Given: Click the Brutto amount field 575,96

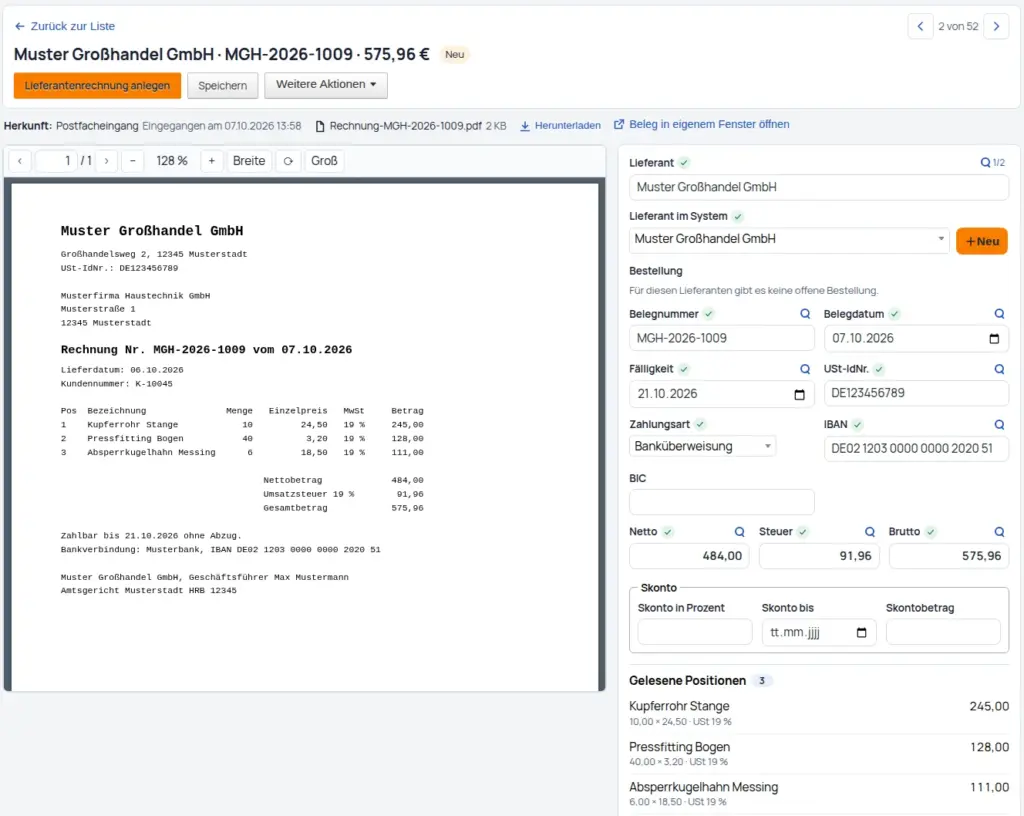Looking at the screenshot, I should coord(949,556).
